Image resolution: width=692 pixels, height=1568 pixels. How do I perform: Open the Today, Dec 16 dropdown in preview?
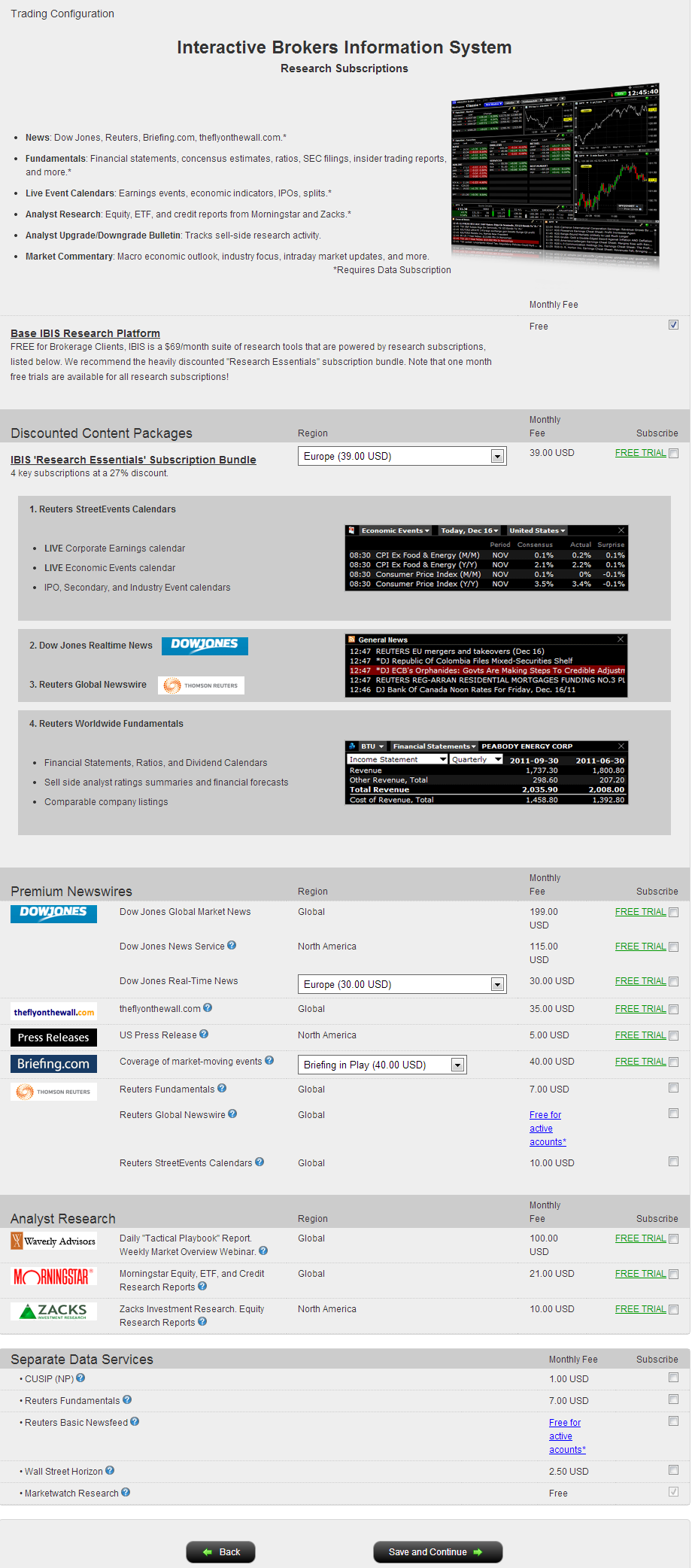469,531
